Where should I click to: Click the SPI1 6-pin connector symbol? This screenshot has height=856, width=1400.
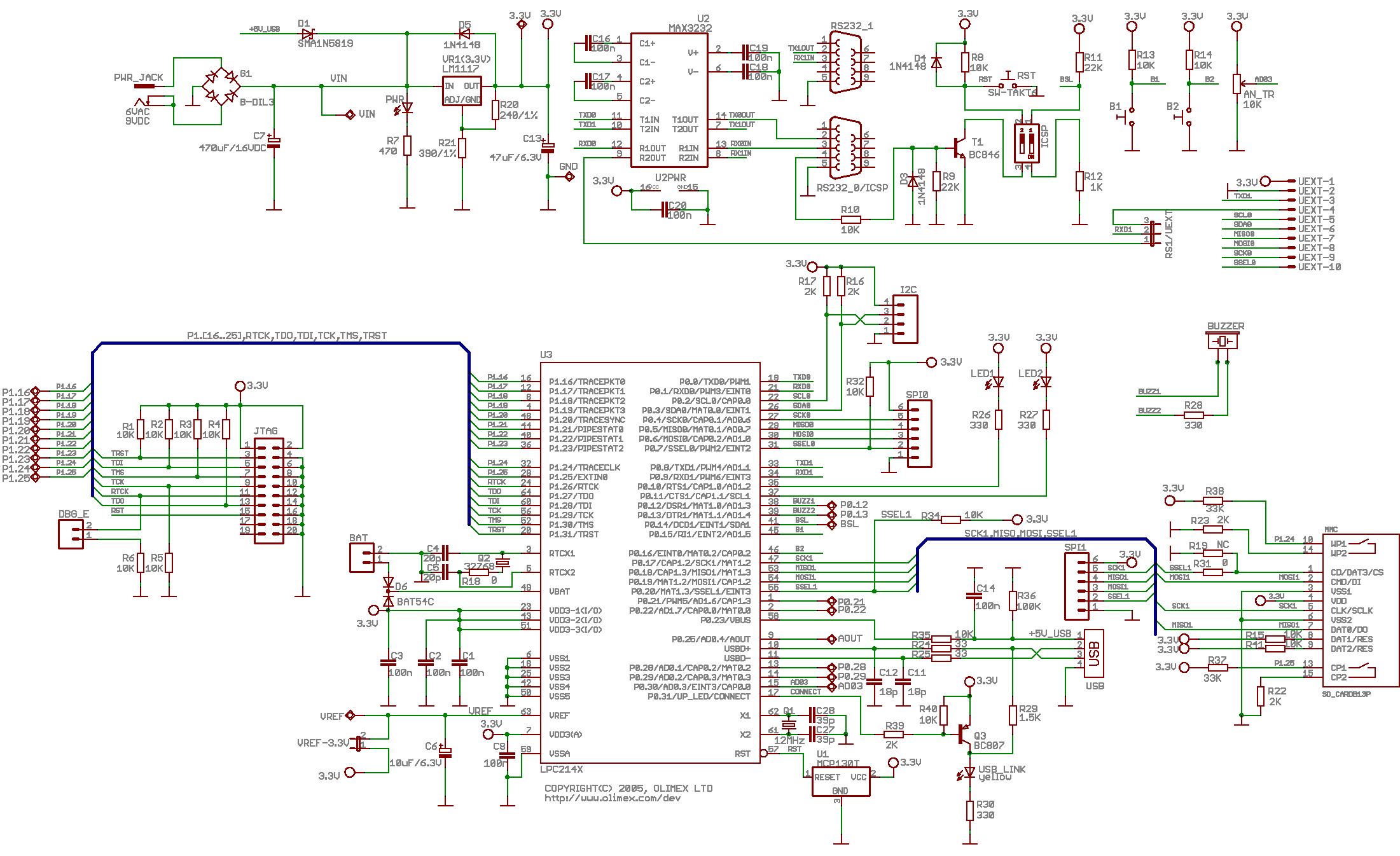click(1076, 586)
